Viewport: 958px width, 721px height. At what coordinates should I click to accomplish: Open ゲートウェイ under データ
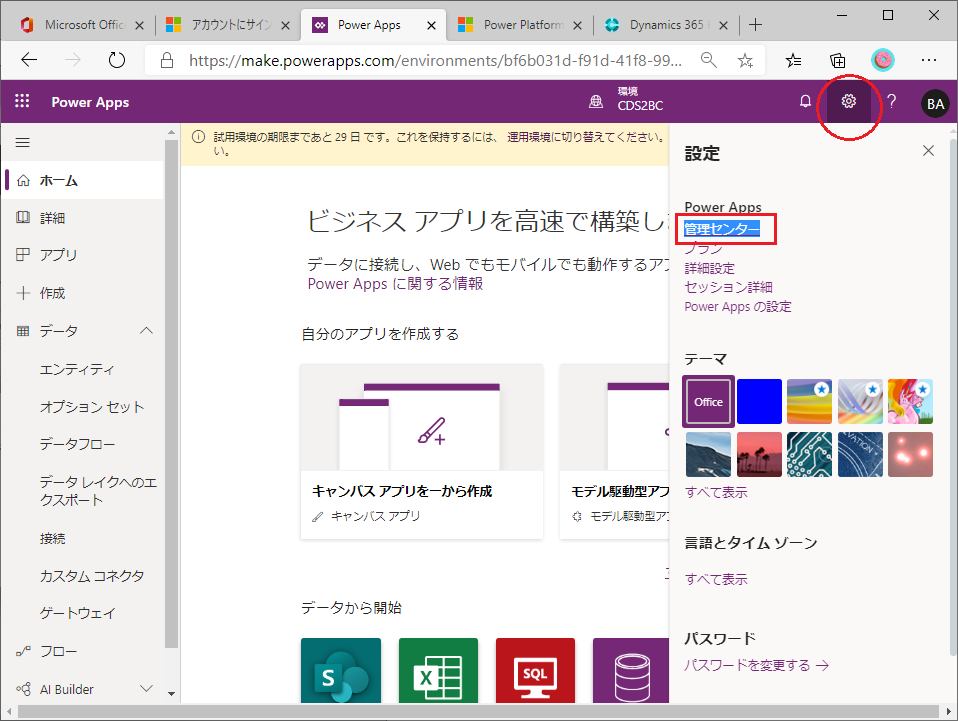pyautogui.click(x=78, y=613)
